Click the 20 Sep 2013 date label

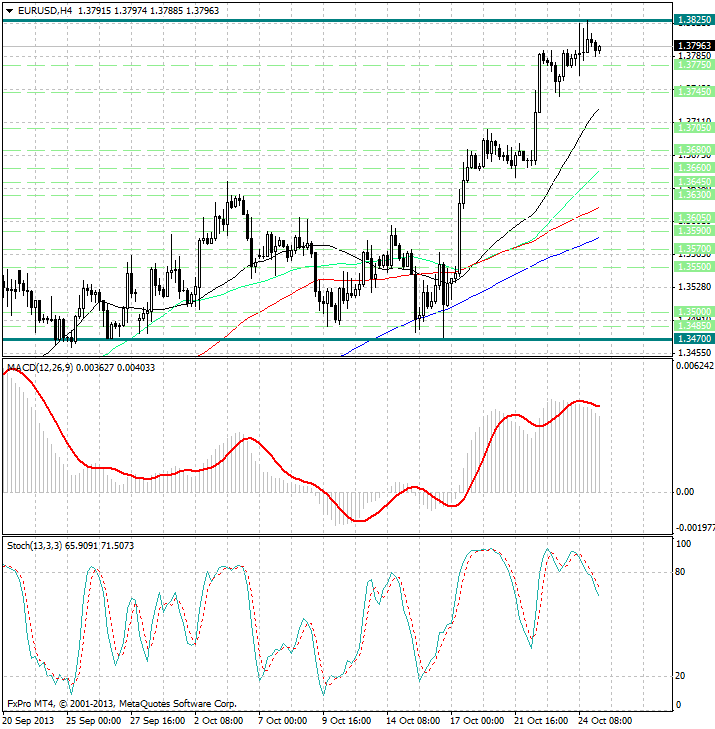[x=28, y=721]
